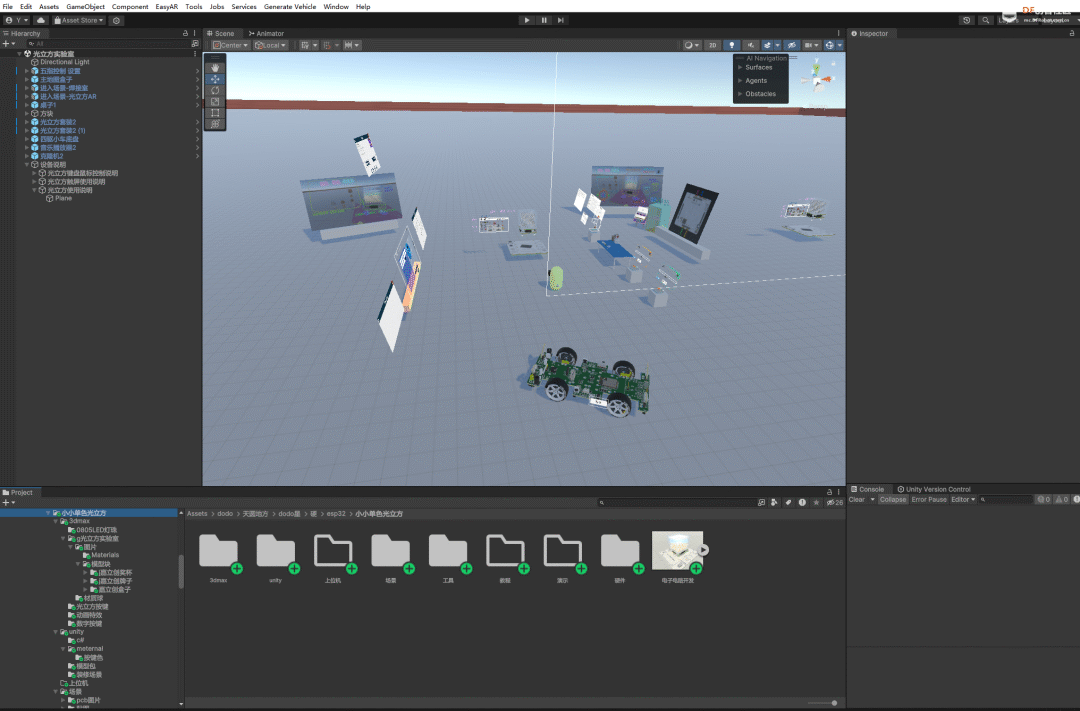This screenshot has height=711, width=1080.
Task: Open the Component menu
Action: (x=130, y=6)
